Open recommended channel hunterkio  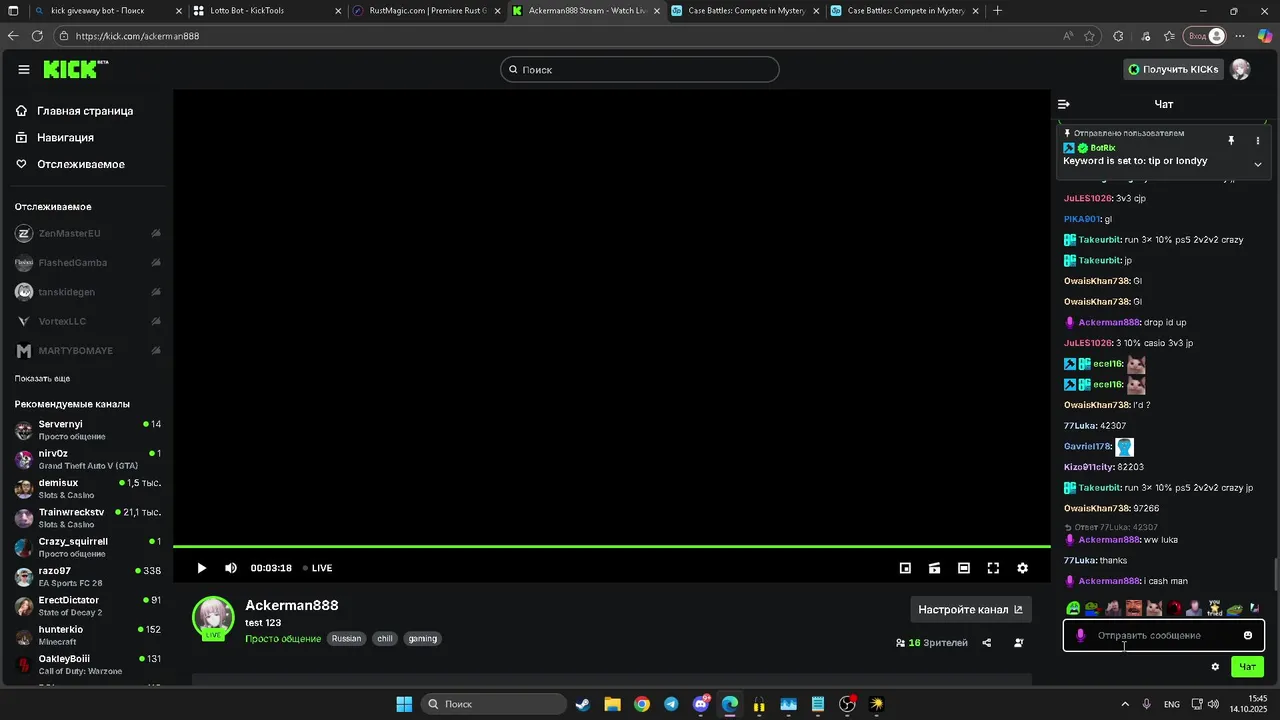click(x=87, y=635)
